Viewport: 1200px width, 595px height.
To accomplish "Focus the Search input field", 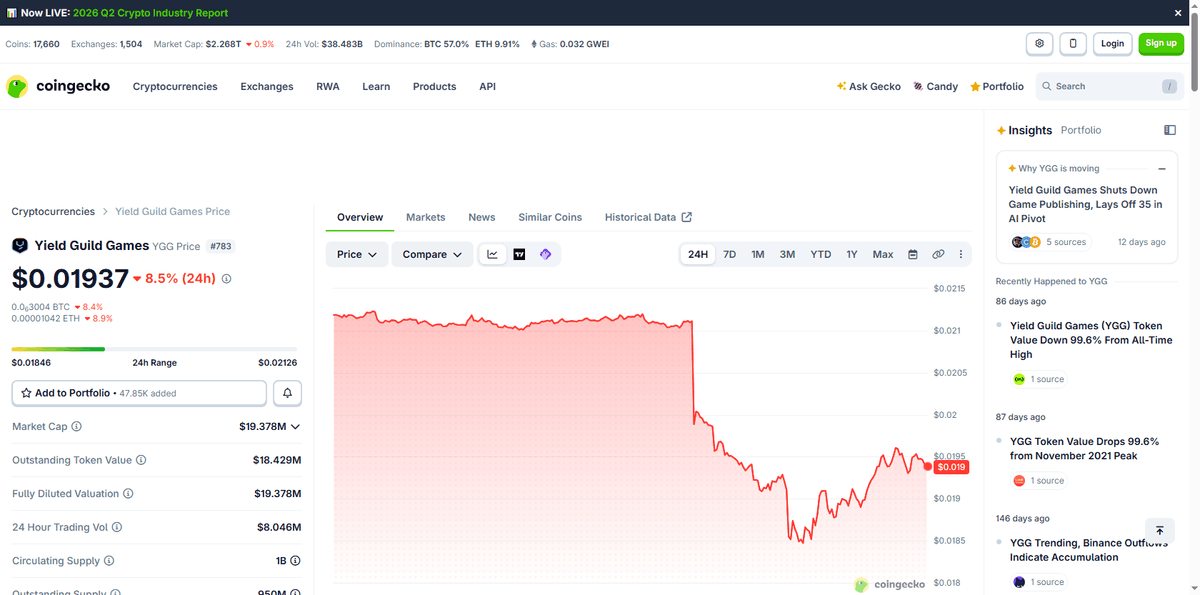I will tap(1109, 87).
